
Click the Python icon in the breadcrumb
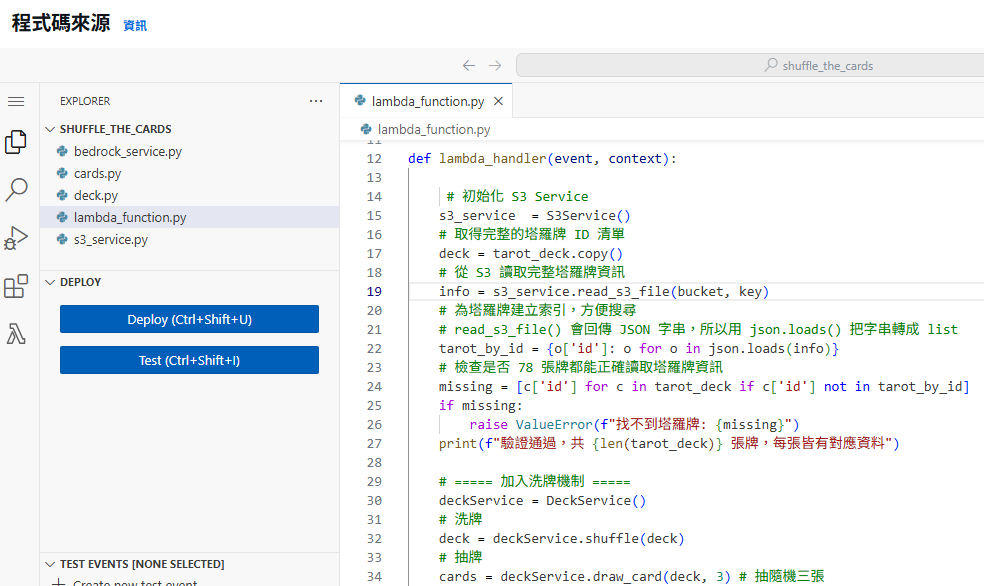[366, 129]
